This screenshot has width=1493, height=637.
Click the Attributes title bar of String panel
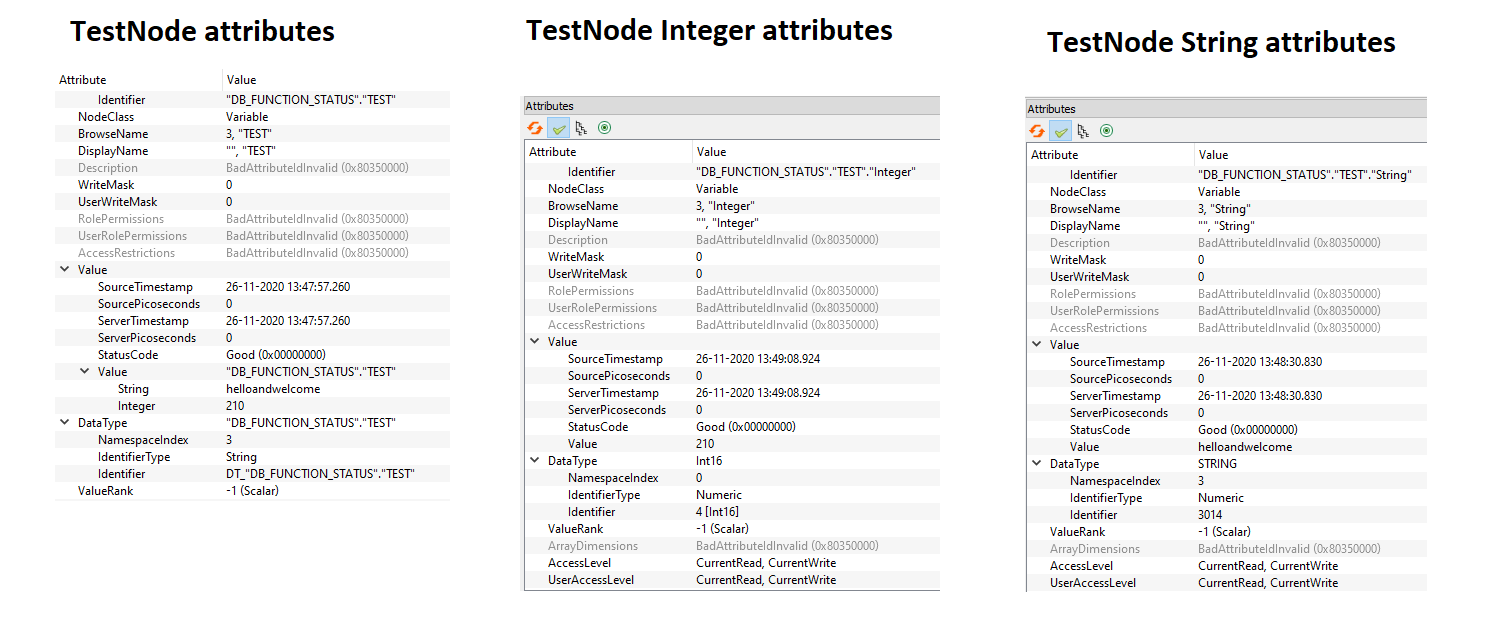(x=1226, y=109)
